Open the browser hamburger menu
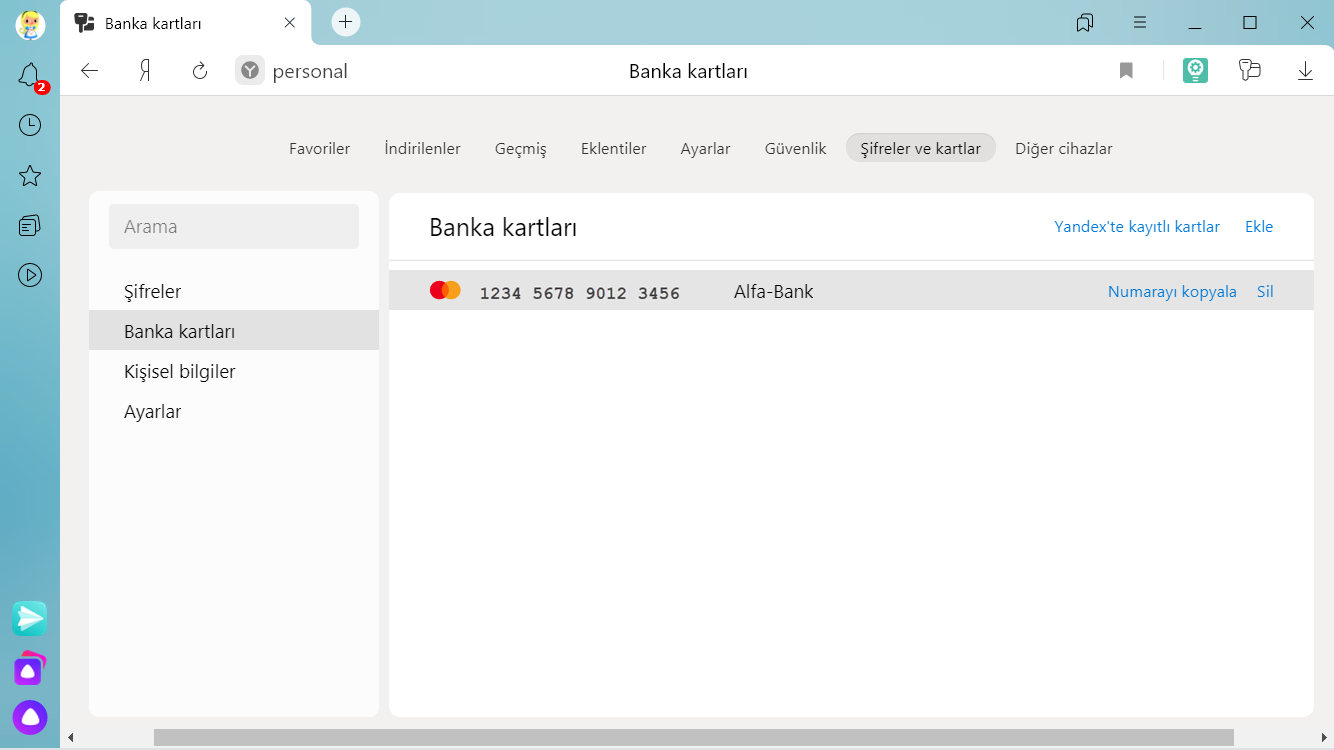 (1140, 22)
